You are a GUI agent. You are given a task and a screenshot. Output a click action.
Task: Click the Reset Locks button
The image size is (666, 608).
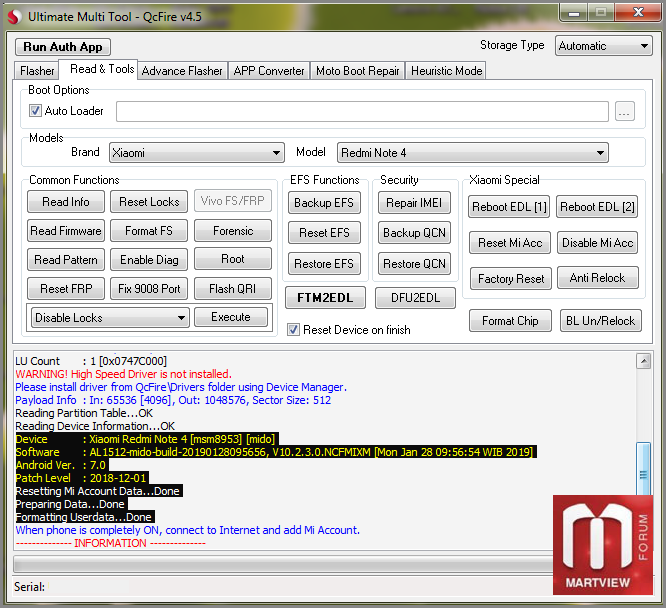pyautogui.click(x=149, y=202)
